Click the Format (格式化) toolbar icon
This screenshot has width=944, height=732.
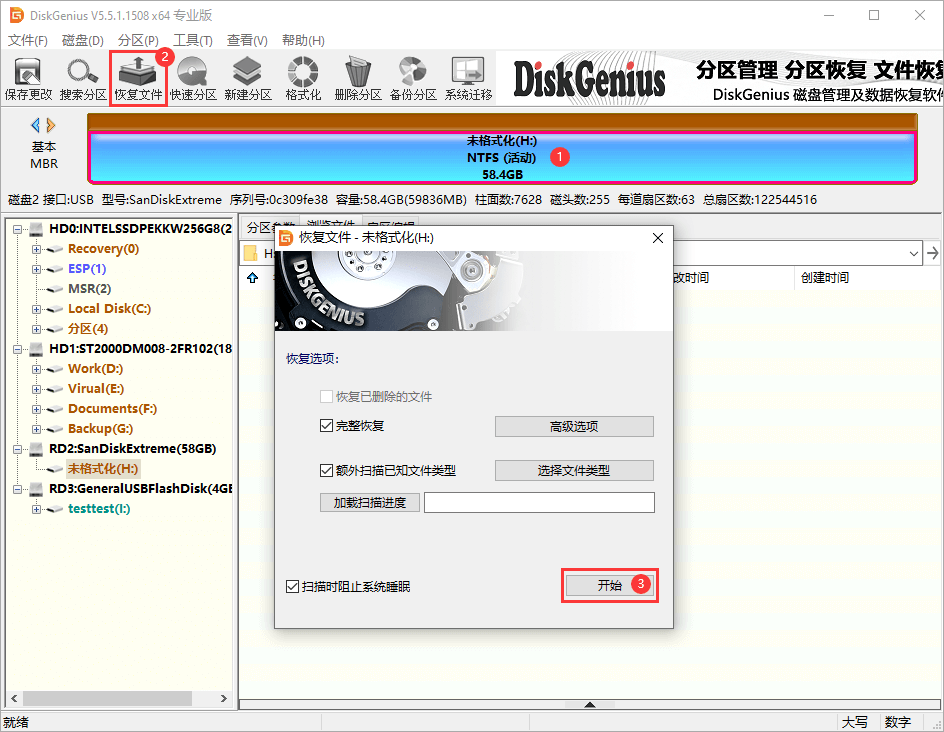coord(303,79)
